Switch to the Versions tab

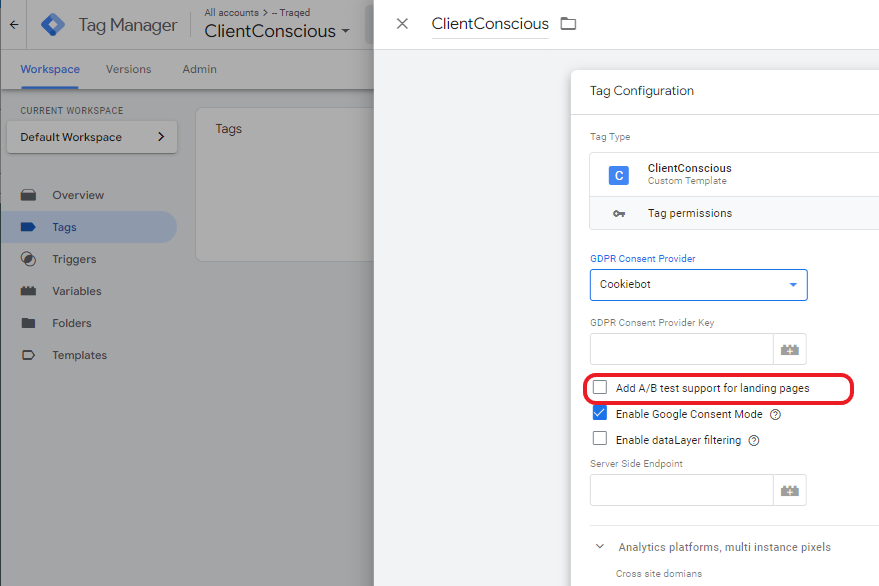(x=128, y=69)
